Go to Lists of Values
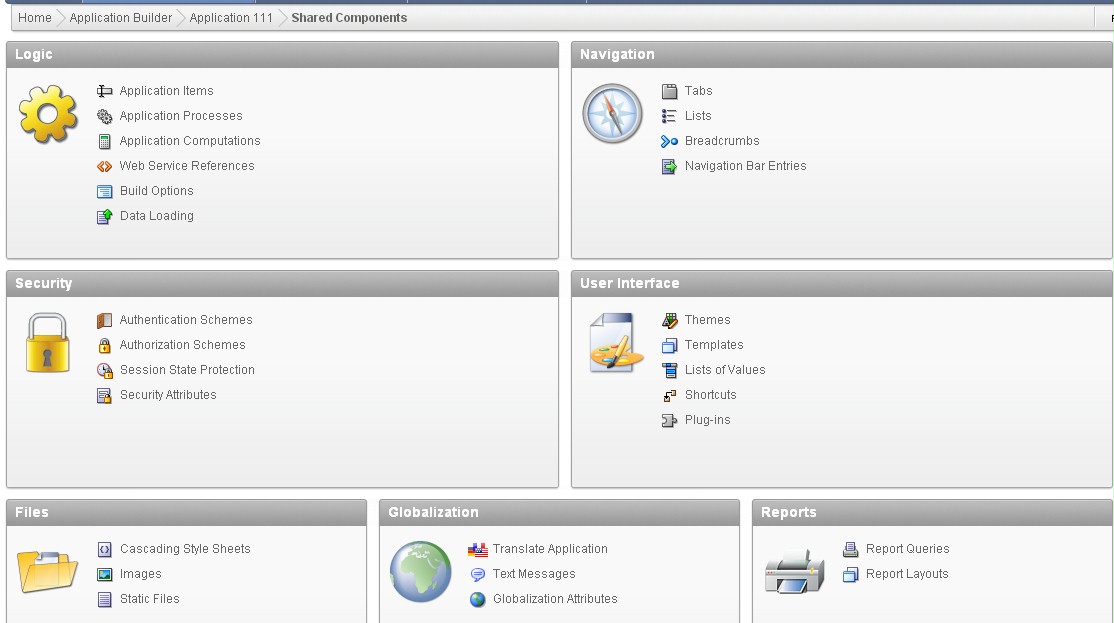 [725, 370]
